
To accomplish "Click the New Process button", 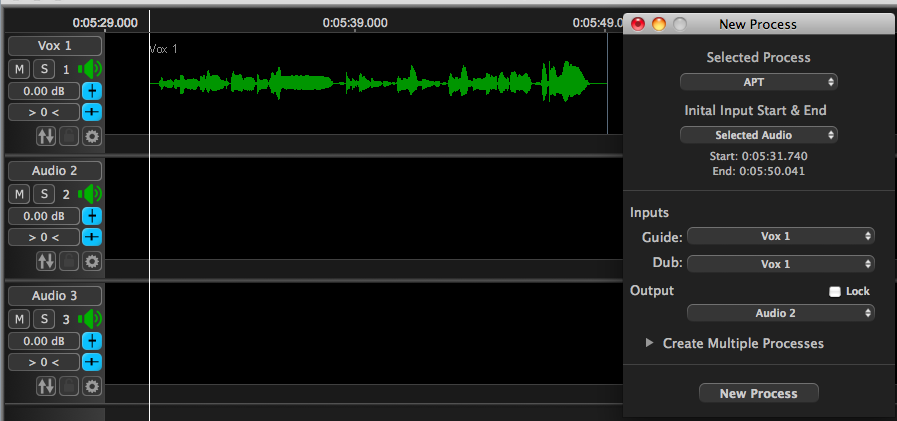I will point(758,393).
